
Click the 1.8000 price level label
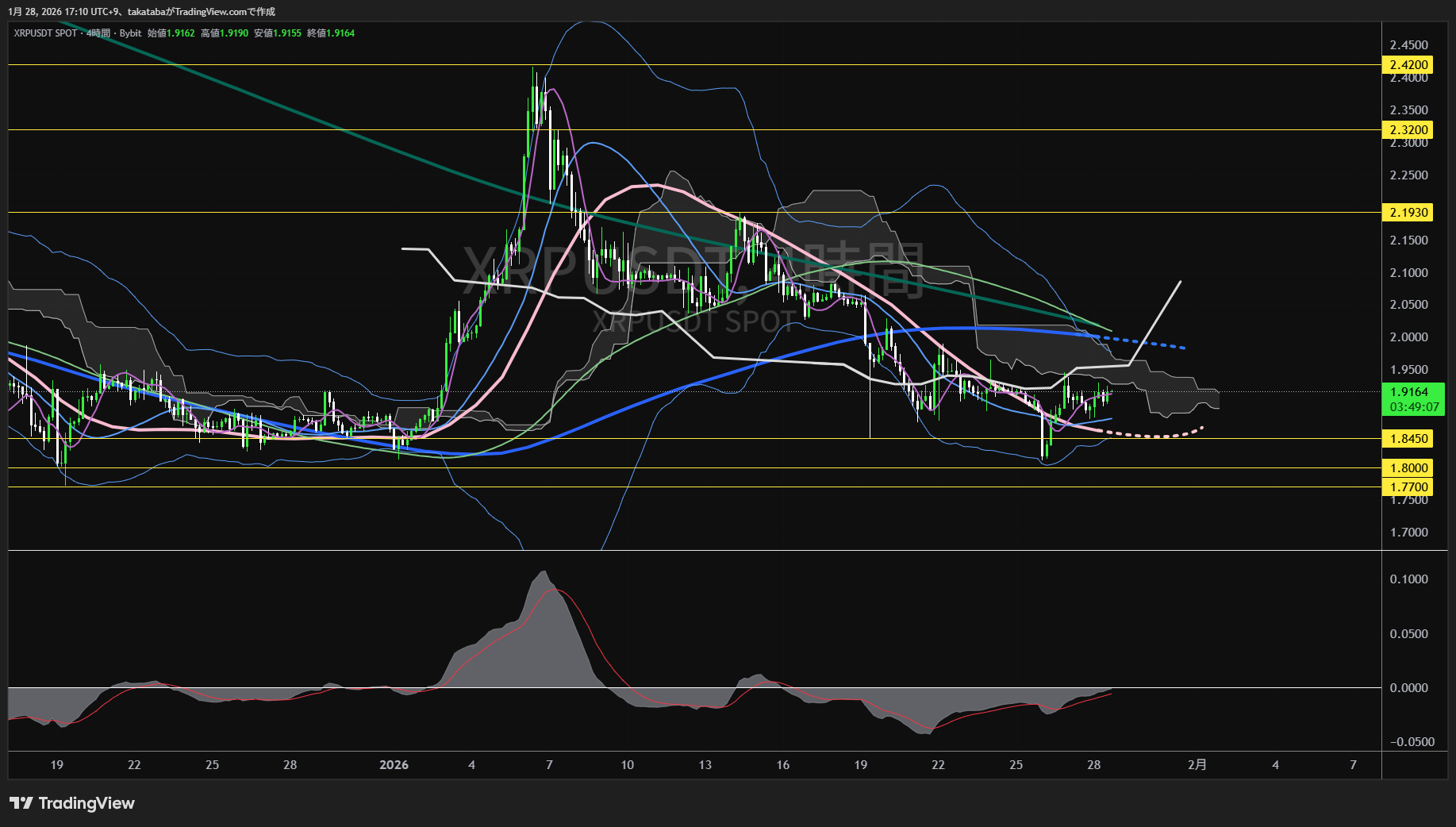point(1408,468)
